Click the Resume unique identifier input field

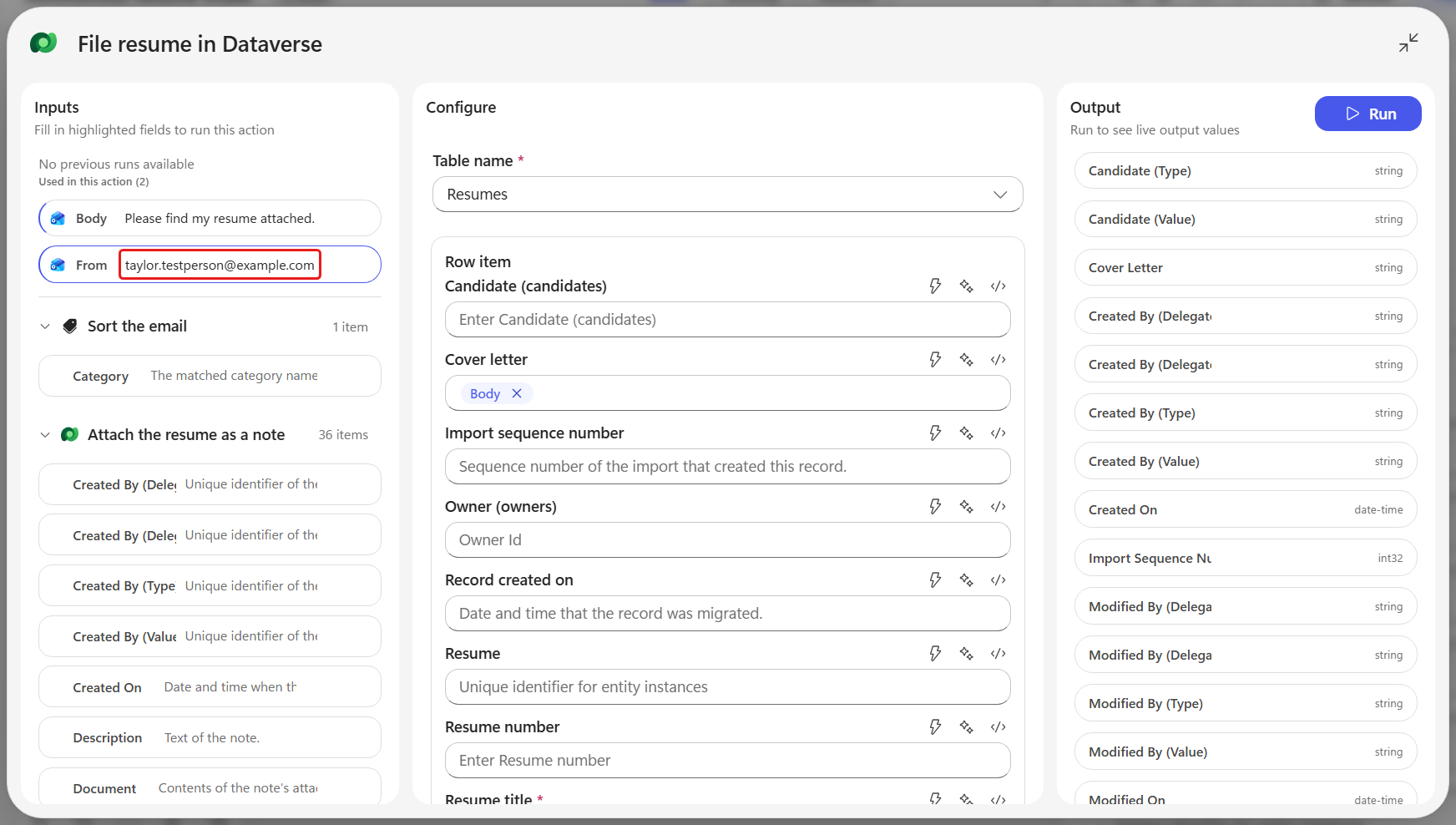pyautogui.click(x=728, y=687)
